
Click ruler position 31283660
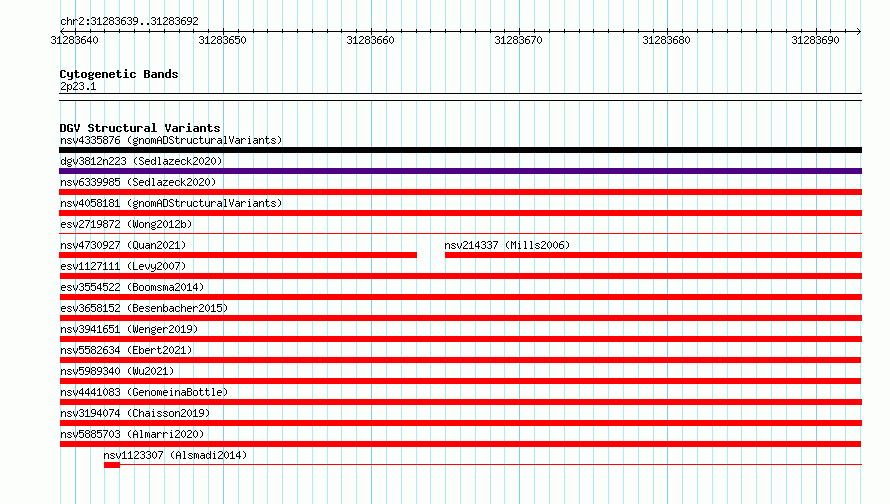(x=370, y=40)
